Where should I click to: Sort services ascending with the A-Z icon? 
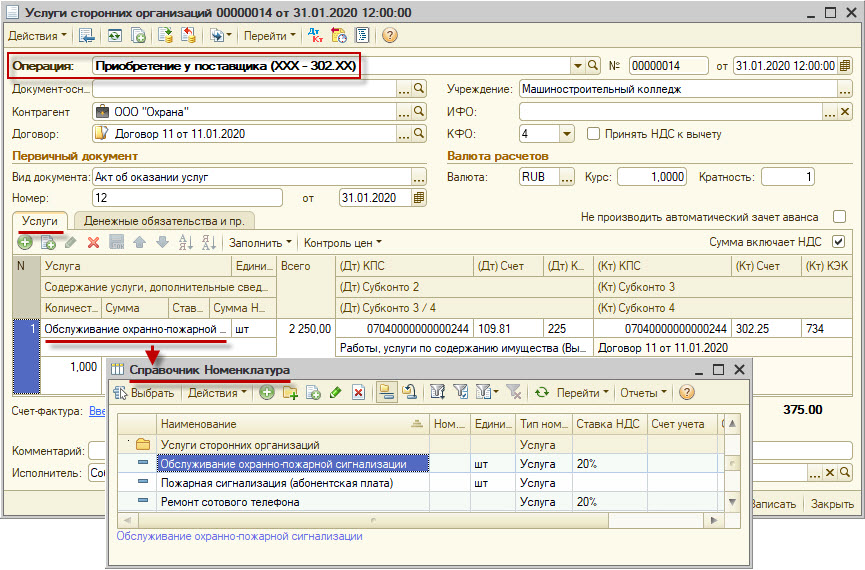[x=185, y=243]
